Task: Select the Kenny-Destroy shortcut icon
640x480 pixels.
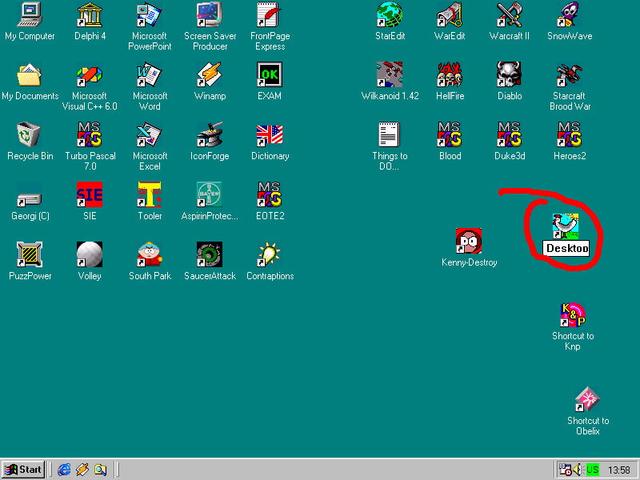Action: pos(469,241)
